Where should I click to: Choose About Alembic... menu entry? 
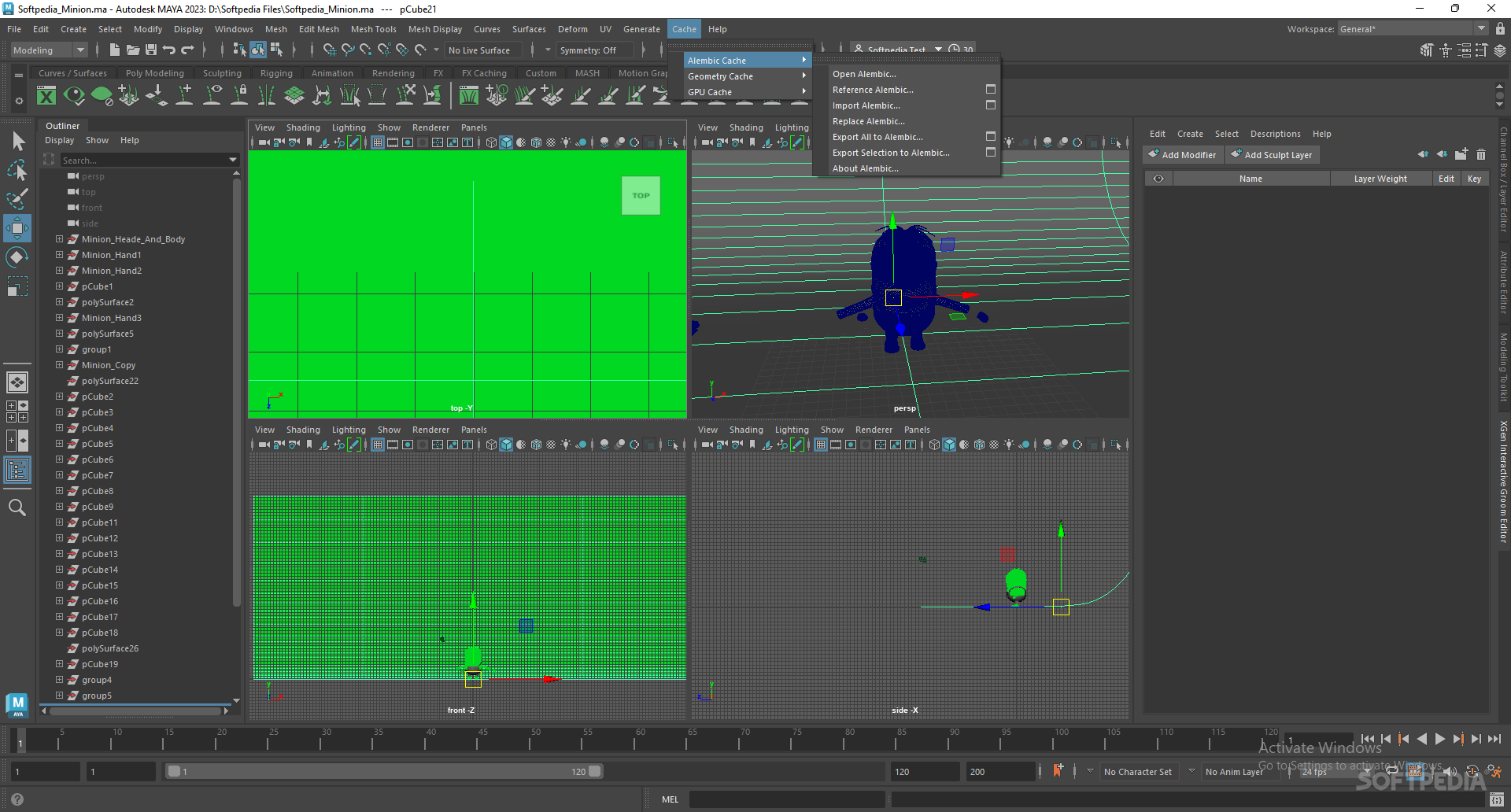point(866,168)
